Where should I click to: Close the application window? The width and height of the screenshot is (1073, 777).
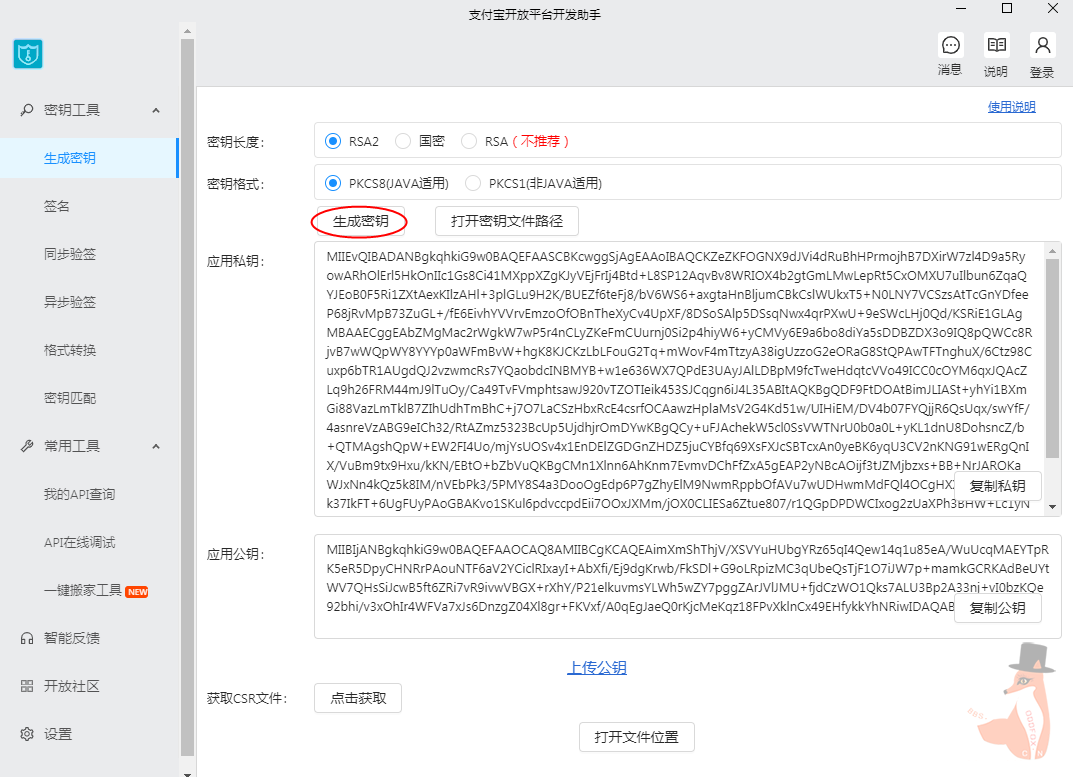point(1053,8)
